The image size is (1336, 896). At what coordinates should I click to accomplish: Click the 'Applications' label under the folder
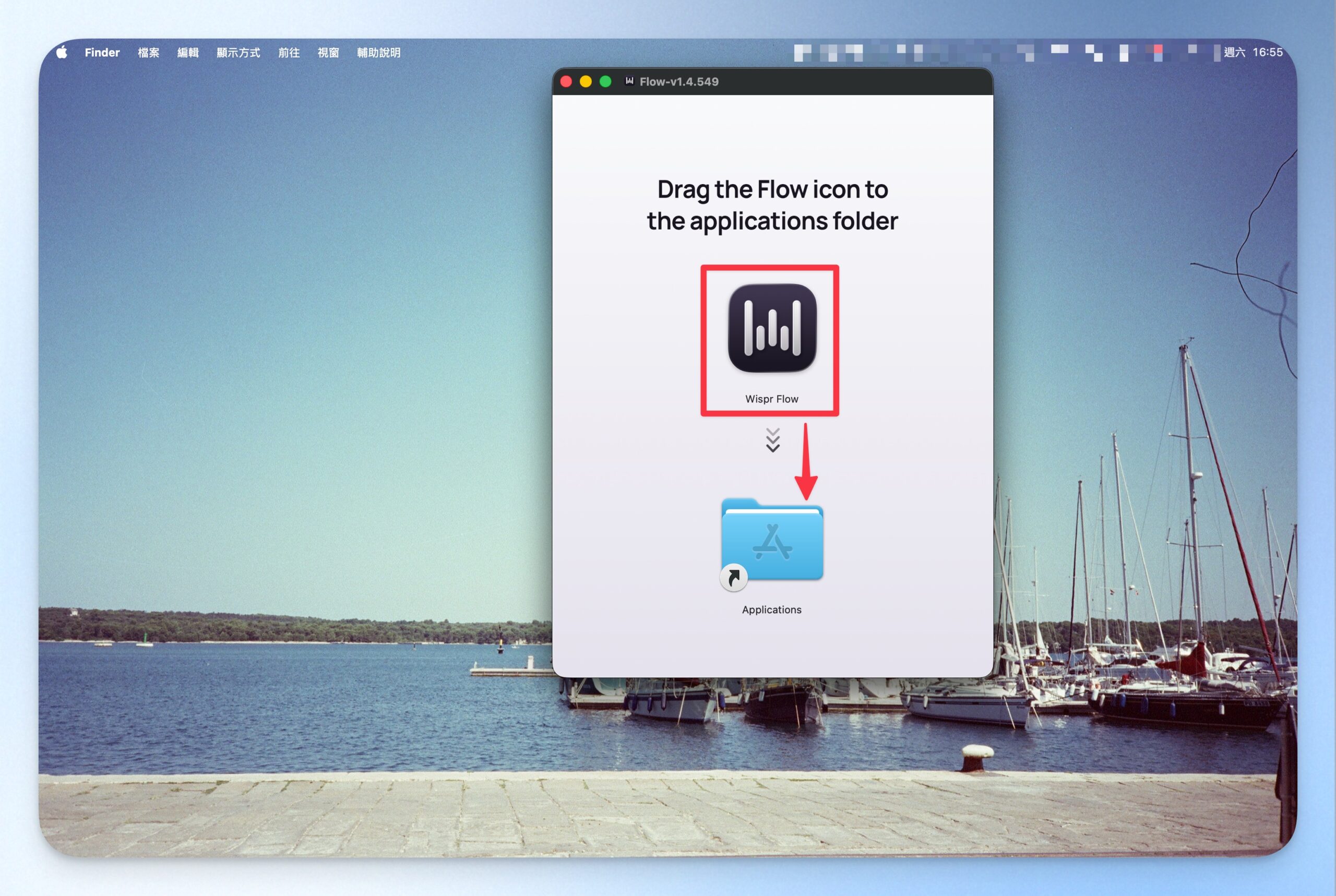[771, 610]
